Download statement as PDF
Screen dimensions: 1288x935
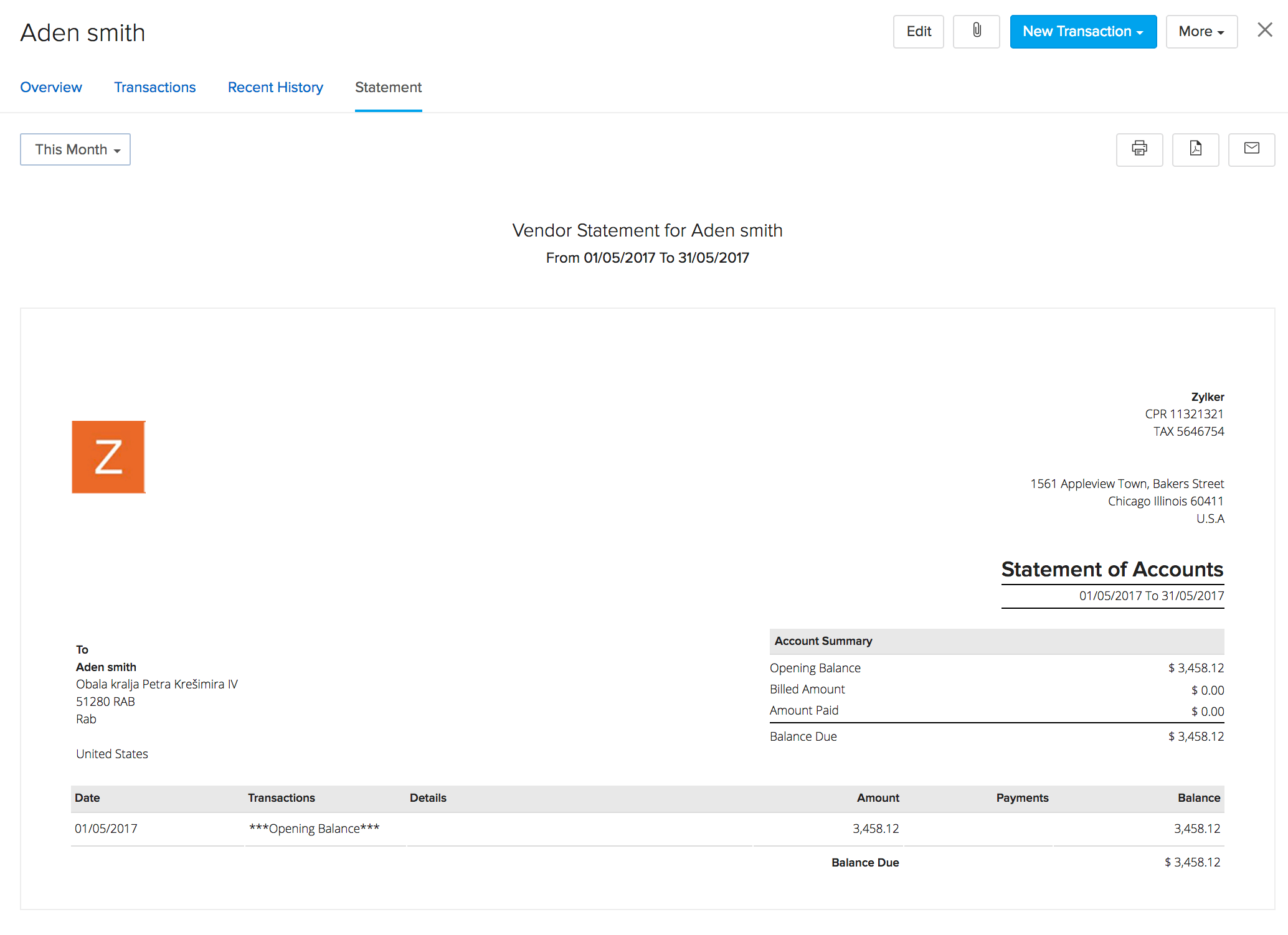pyautogui.click(x=1195, y=149)
